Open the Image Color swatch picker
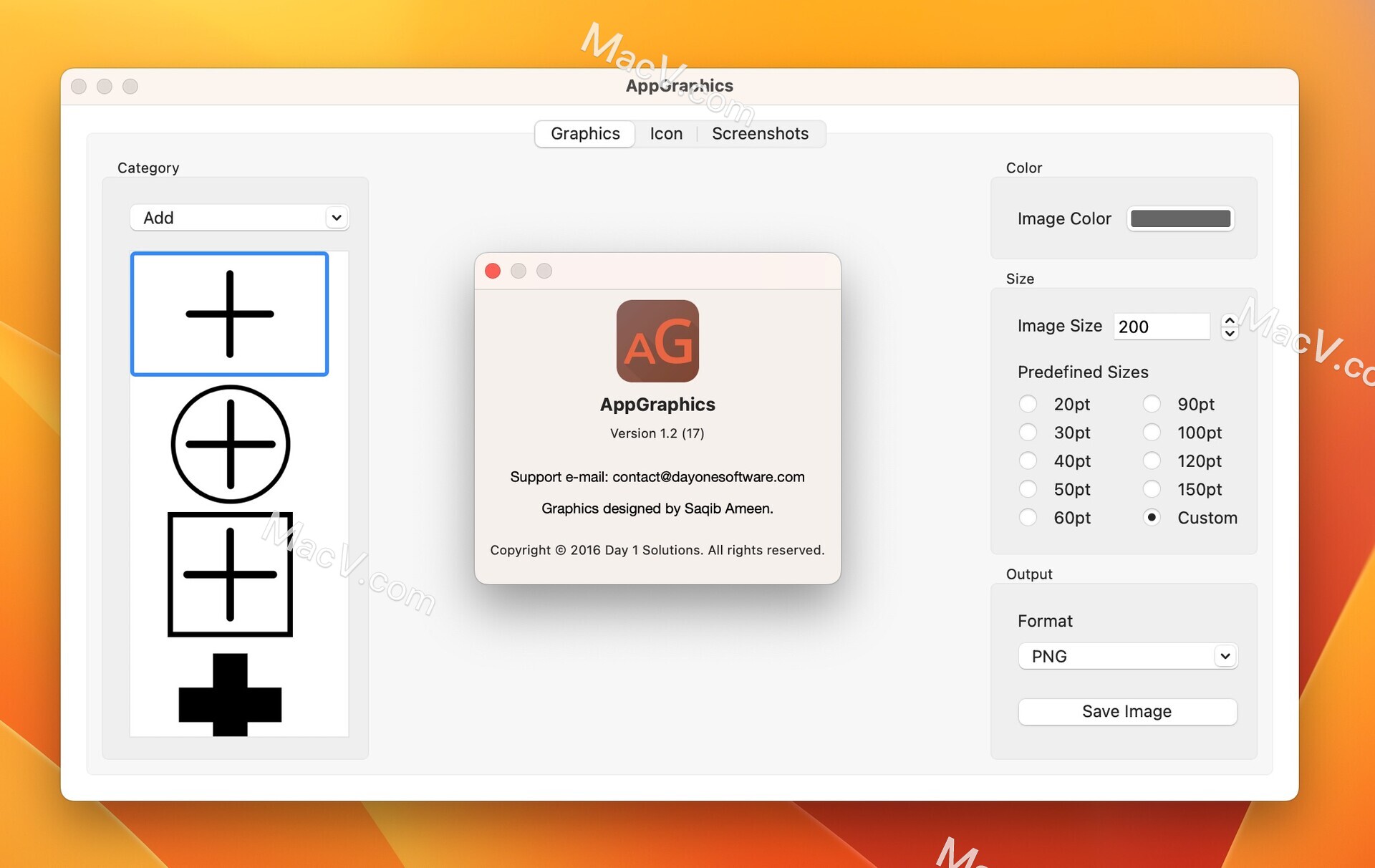 pos(1180,218)
